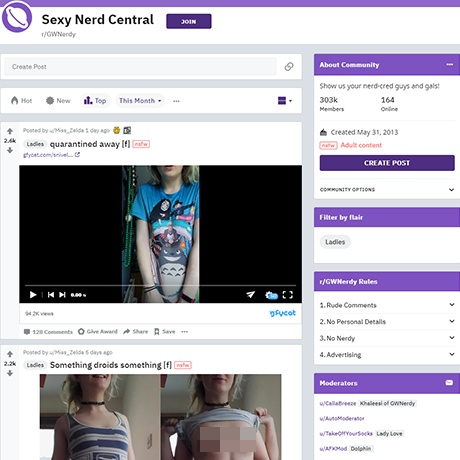Expand the Rude Comments rule
Viewport: 460px width, 460px height.
[x=387, y=305]
